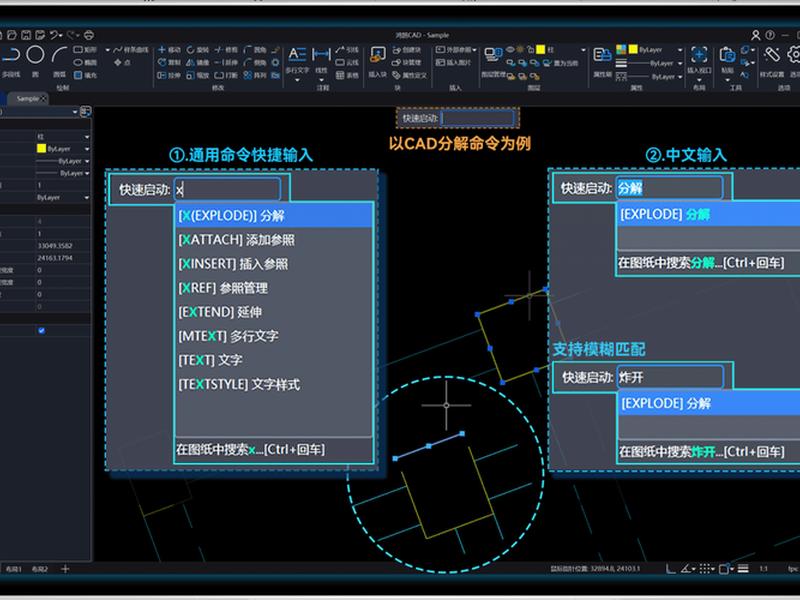Insert a 表格 table

click(347, 75)
